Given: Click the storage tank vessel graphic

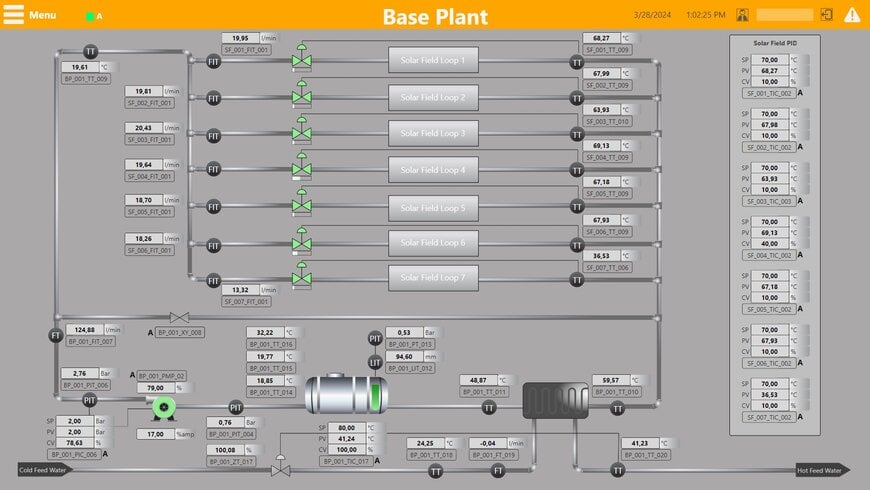Looking at the screenshot, I should click(346, 395).
